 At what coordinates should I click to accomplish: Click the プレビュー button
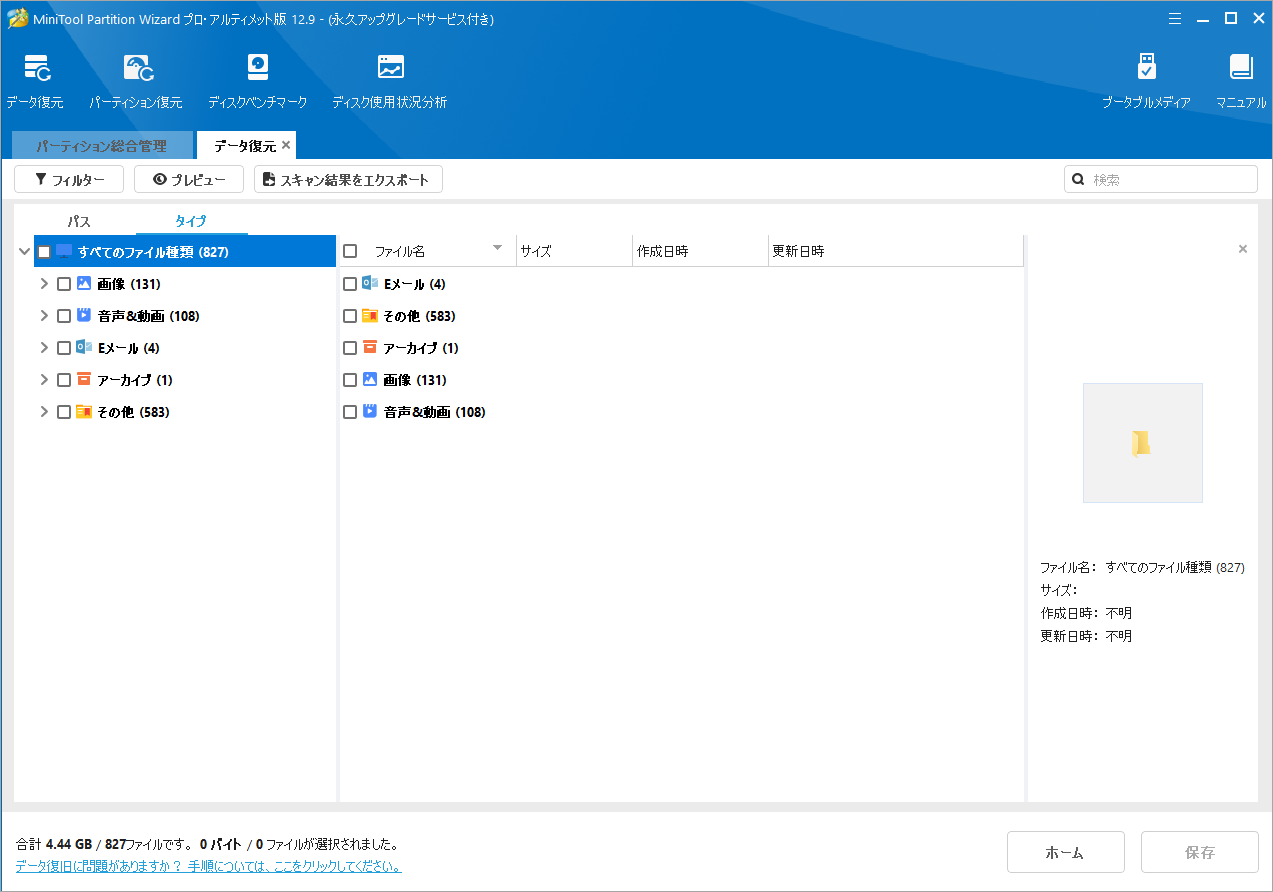point(189,180)
